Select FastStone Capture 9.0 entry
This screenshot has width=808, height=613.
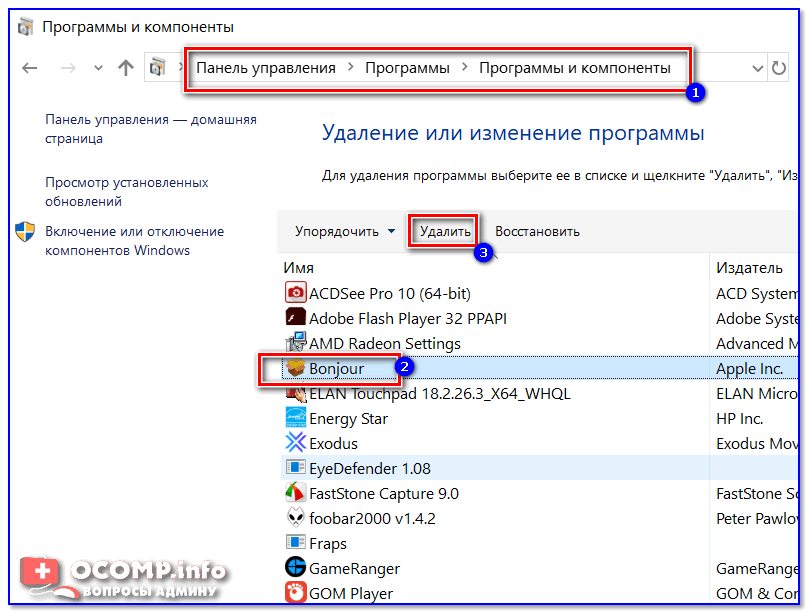(383, 493)
